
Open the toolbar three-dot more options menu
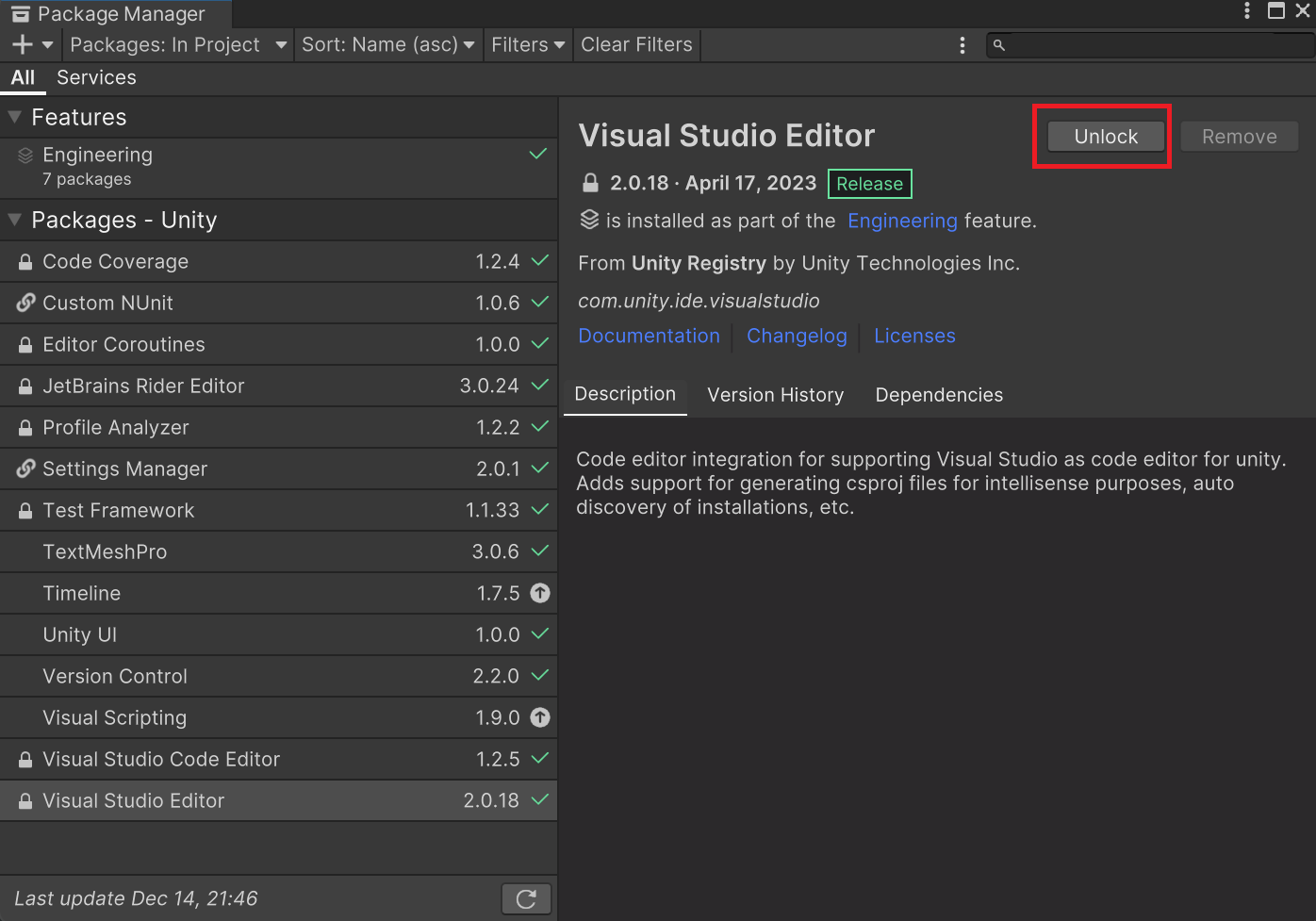click(962, 45)
